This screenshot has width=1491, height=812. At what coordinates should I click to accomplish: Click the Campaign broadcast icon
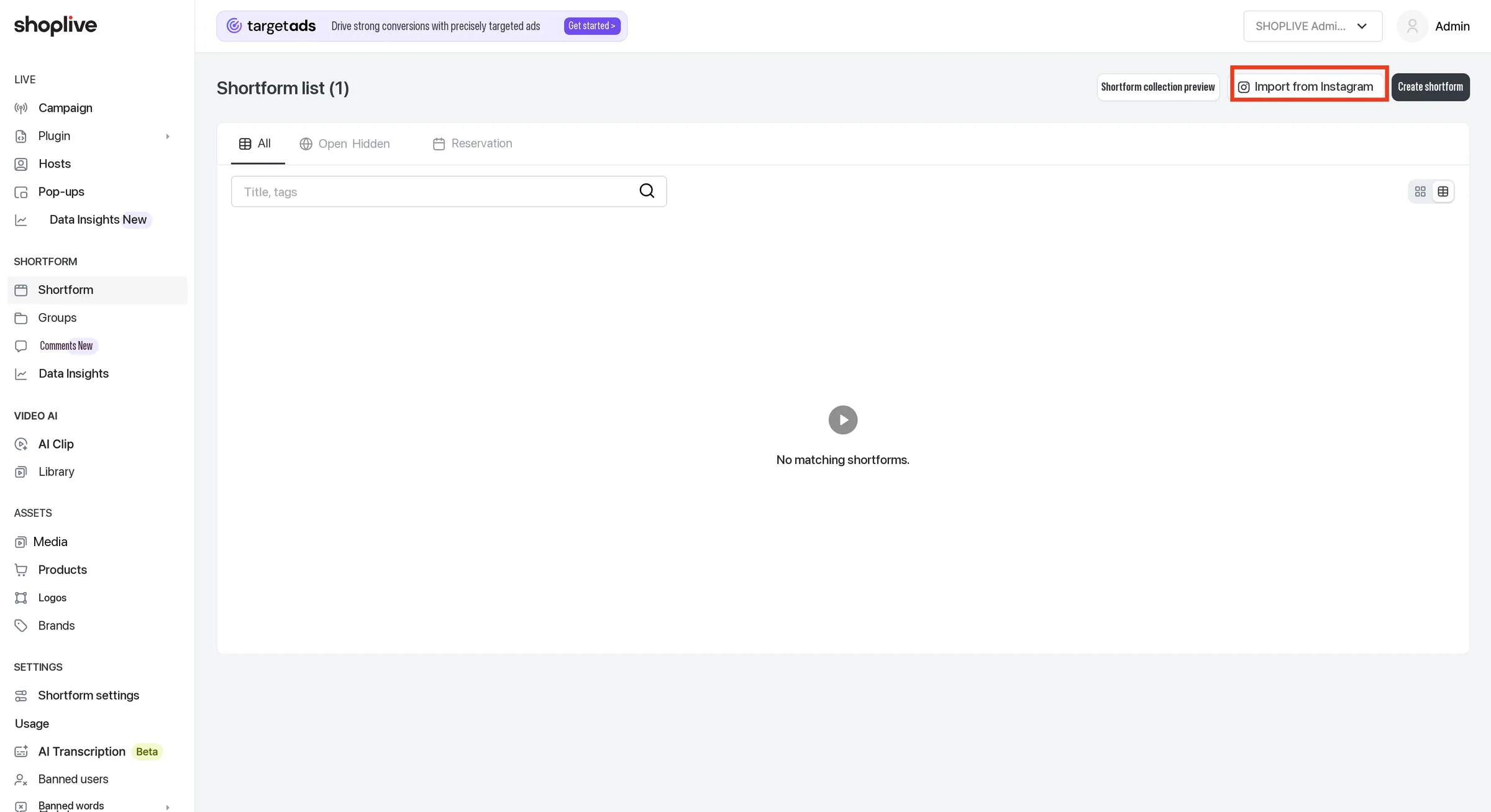point(21,108)
